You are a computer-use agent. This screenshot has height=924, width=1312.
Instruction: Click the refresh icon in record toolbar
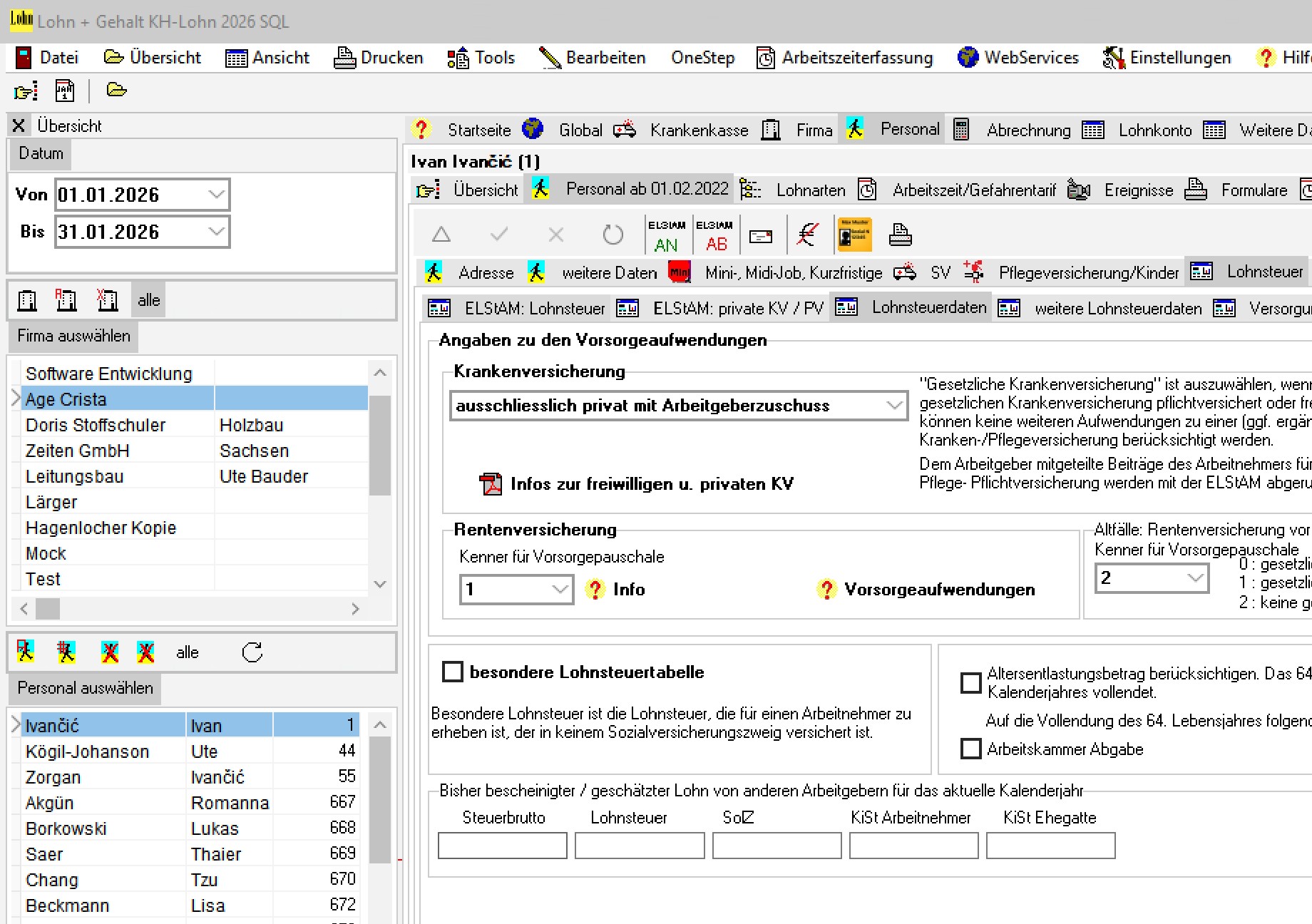[x=613, y=235]
